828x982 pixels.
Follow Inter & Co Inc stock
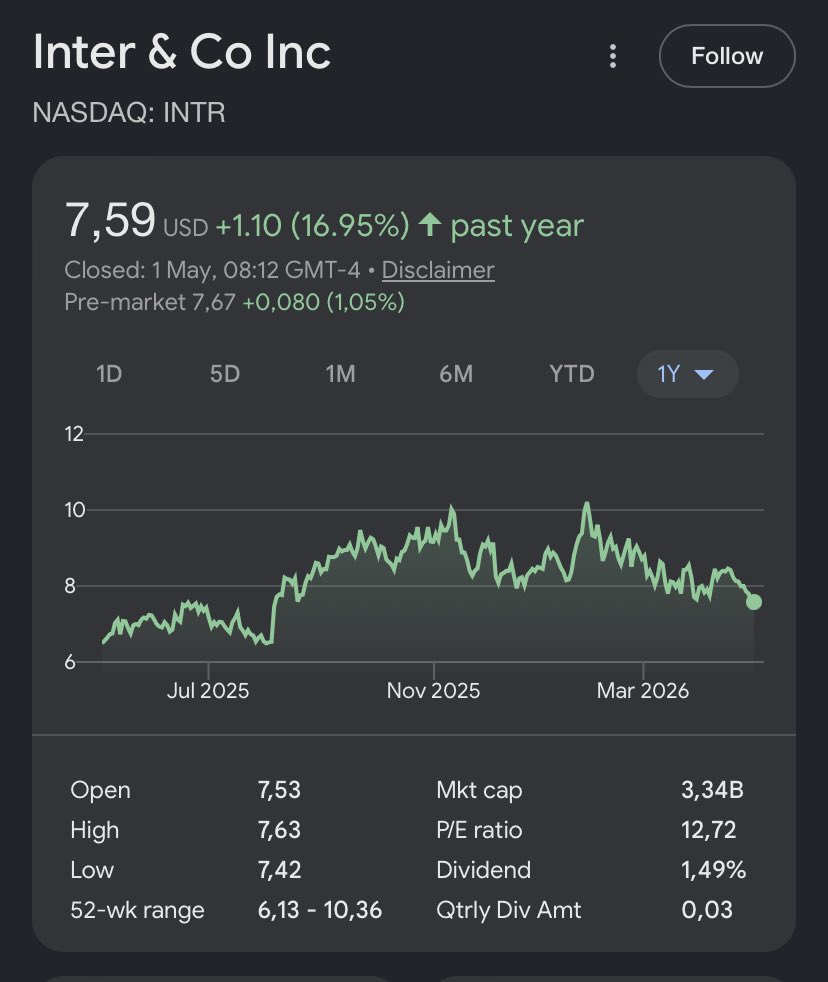click(727, 56)
